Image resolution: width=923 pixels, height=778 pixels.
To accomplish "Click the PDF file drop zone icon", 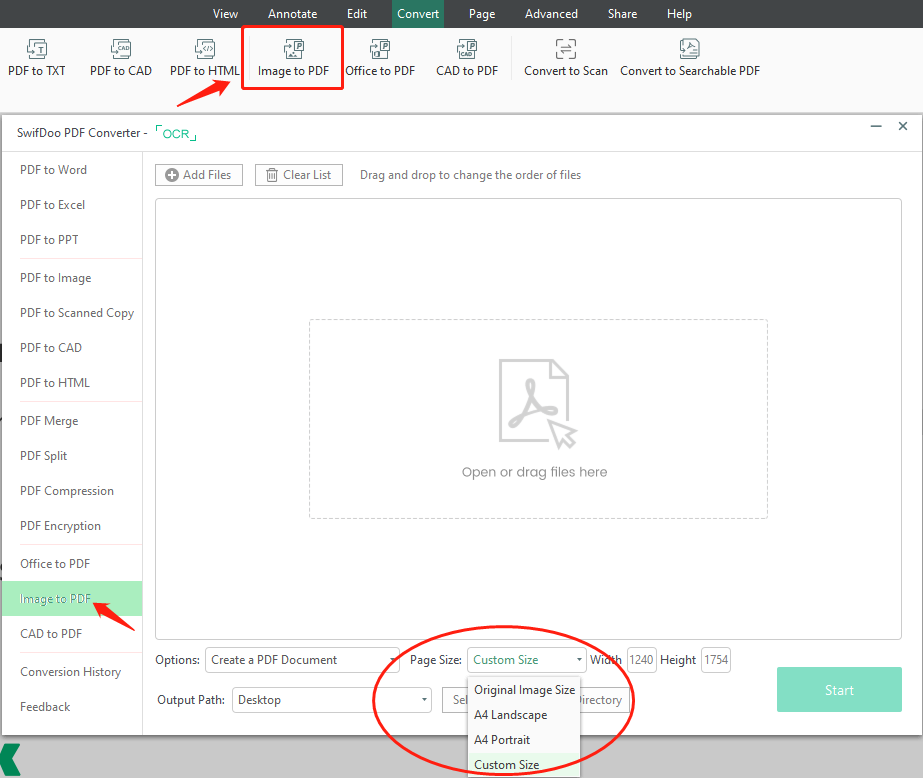I will tap(537, 403).
